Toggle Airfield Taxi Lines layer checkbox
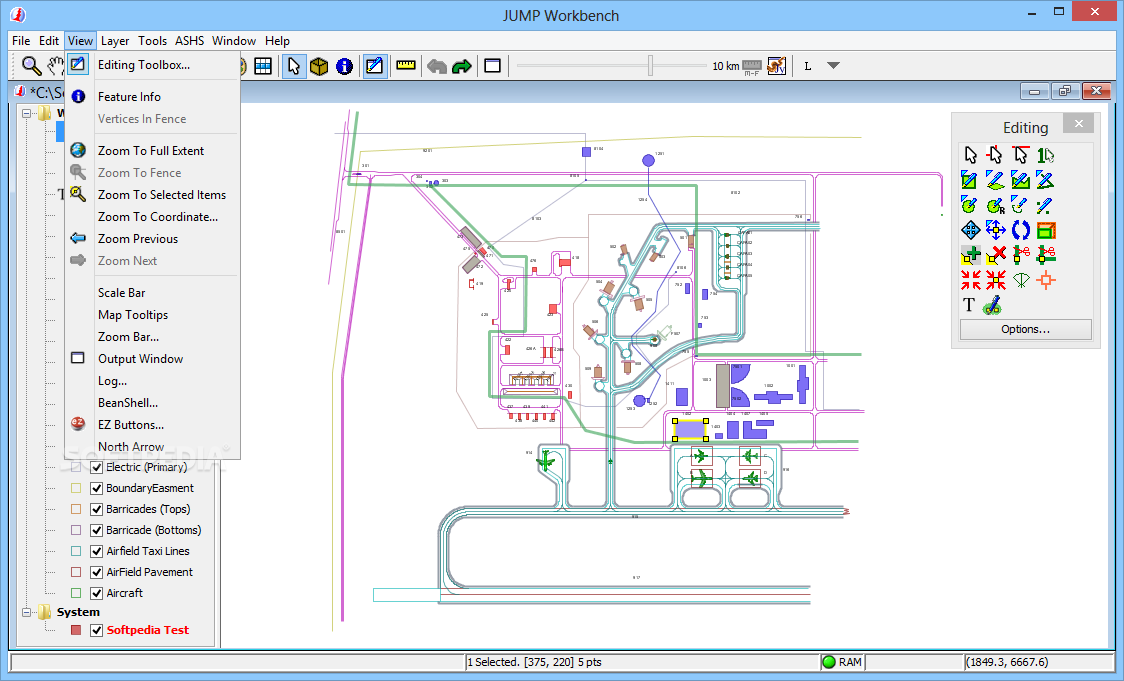The height and width of the screenshot is (681, 1124). pyautogui.click(x=97, y=551)
